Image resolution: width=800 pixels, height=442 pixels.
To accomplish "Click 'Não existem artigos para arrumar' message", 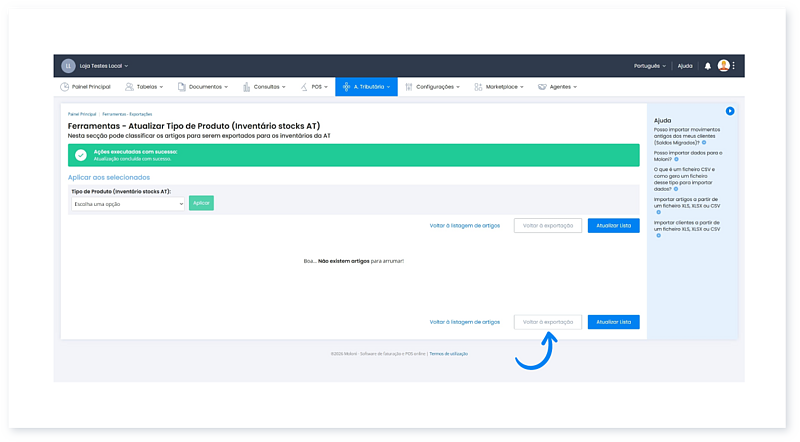I will (354, 261).
